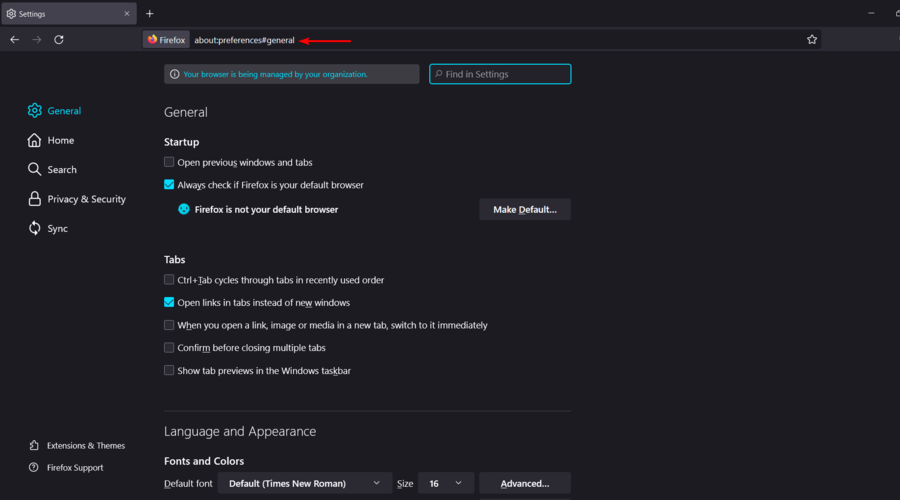Click the Tabs section heading
The width and height of the screenshot is (900, 500).
pos(174,259)
